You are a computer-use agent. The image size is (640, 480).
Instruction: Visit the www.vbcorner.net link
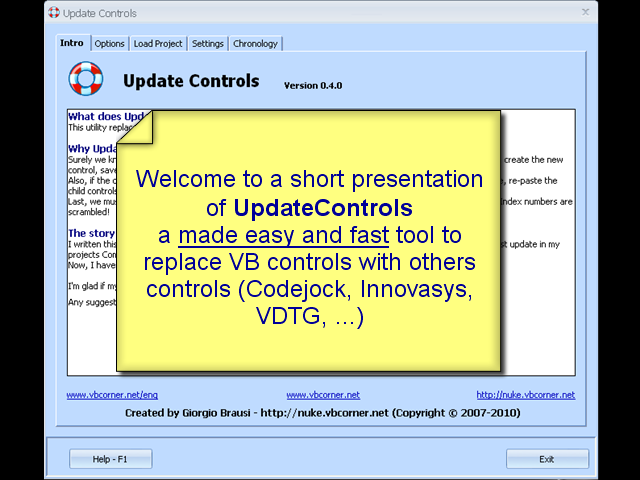(x=323, y=395)
